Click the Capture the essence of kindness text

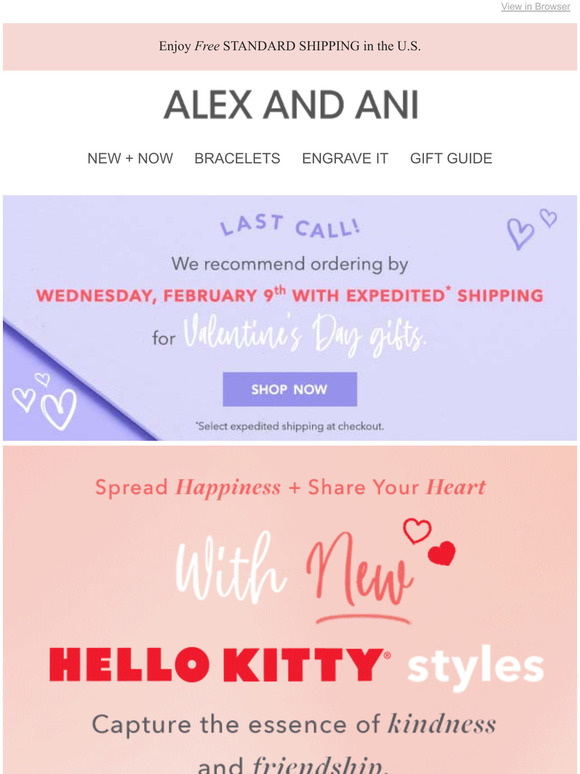294,725
